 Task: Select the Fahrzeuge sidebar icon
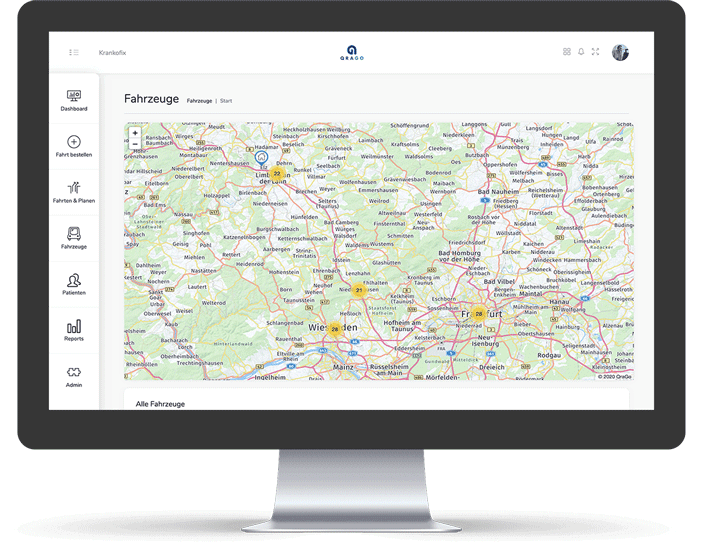74,233
